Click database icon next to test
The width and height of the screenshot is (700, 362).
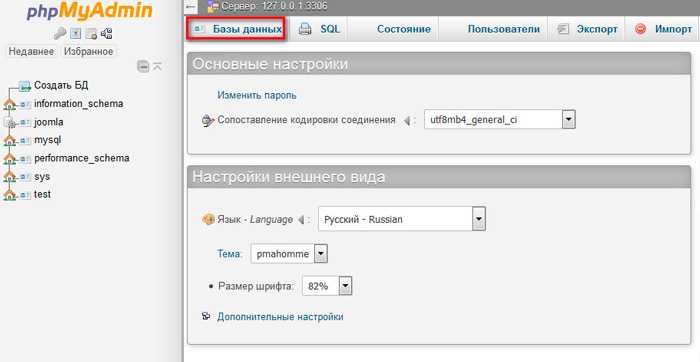point(25,195)
